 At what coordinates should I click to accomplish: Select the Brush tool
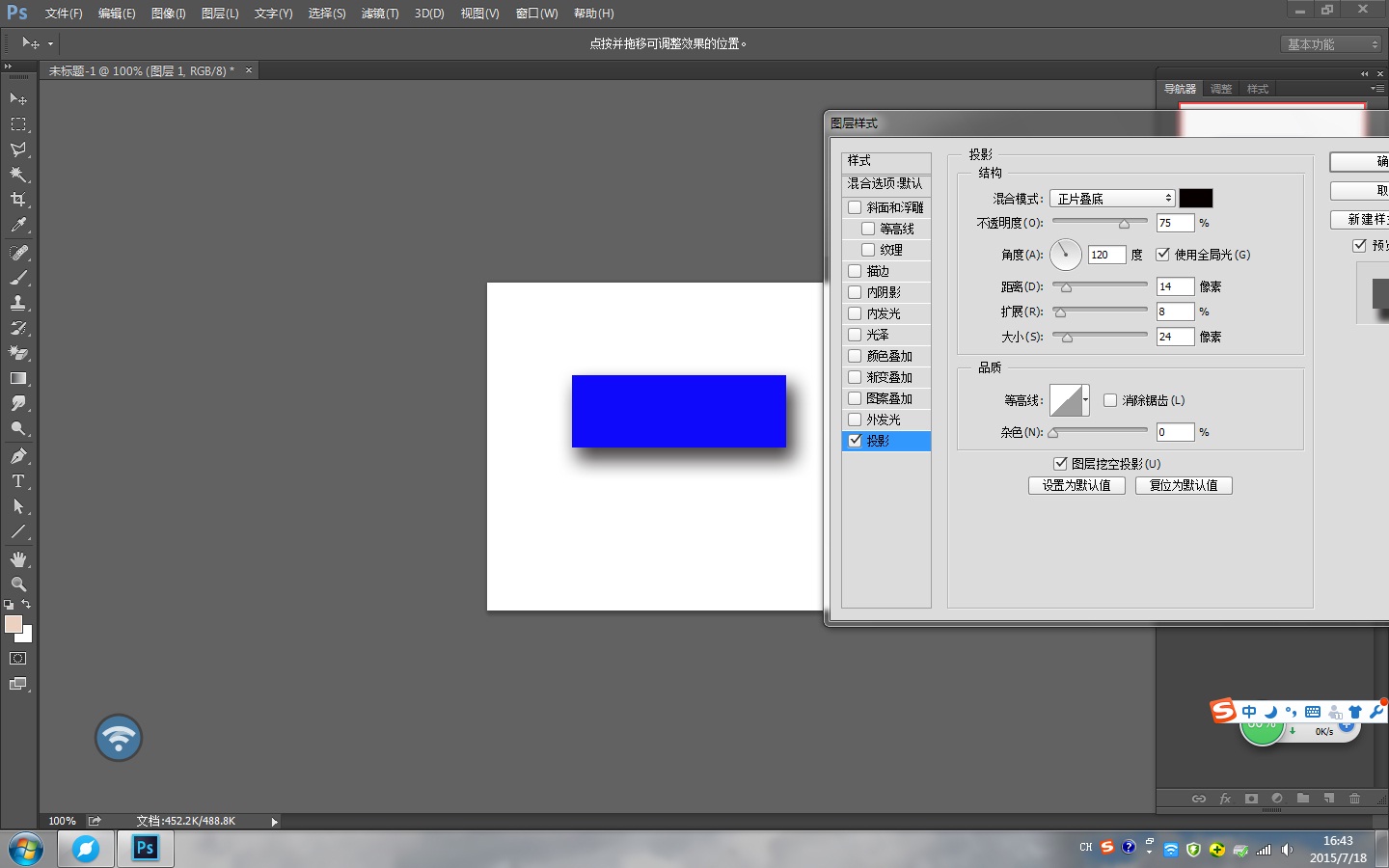[18, 278]
